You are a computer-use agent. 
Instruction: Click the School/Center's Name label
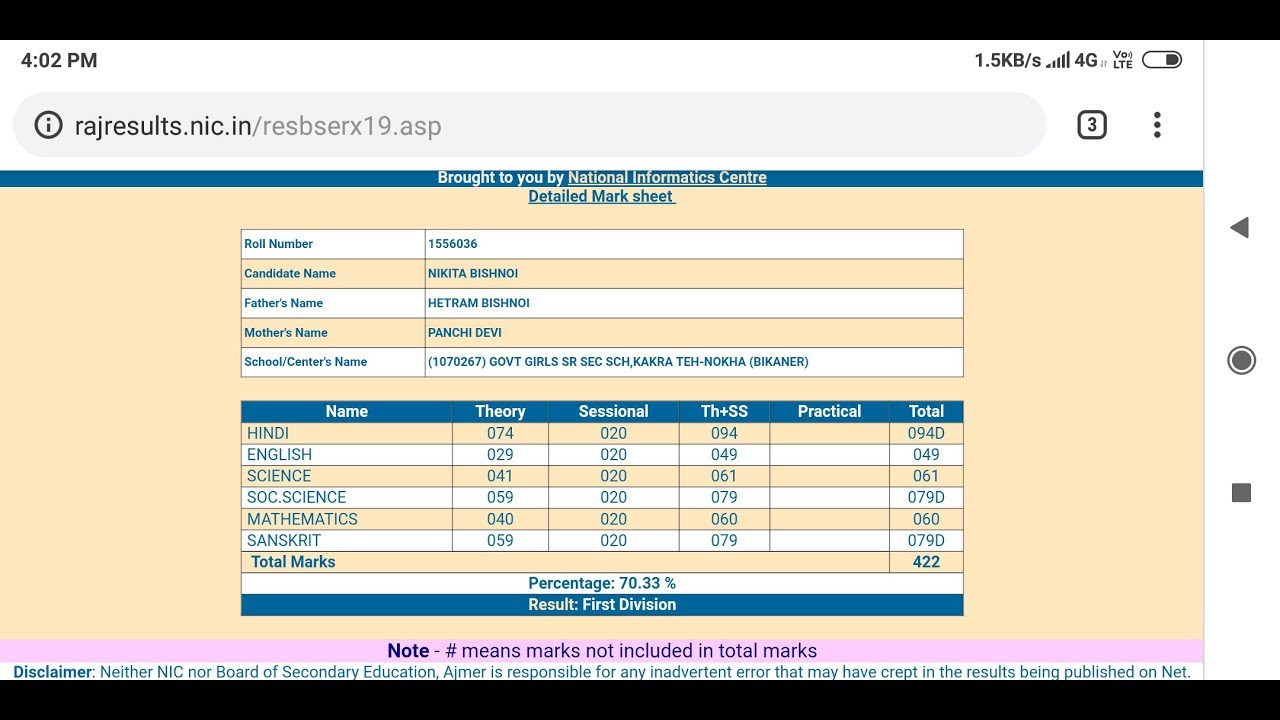[306, 362]
